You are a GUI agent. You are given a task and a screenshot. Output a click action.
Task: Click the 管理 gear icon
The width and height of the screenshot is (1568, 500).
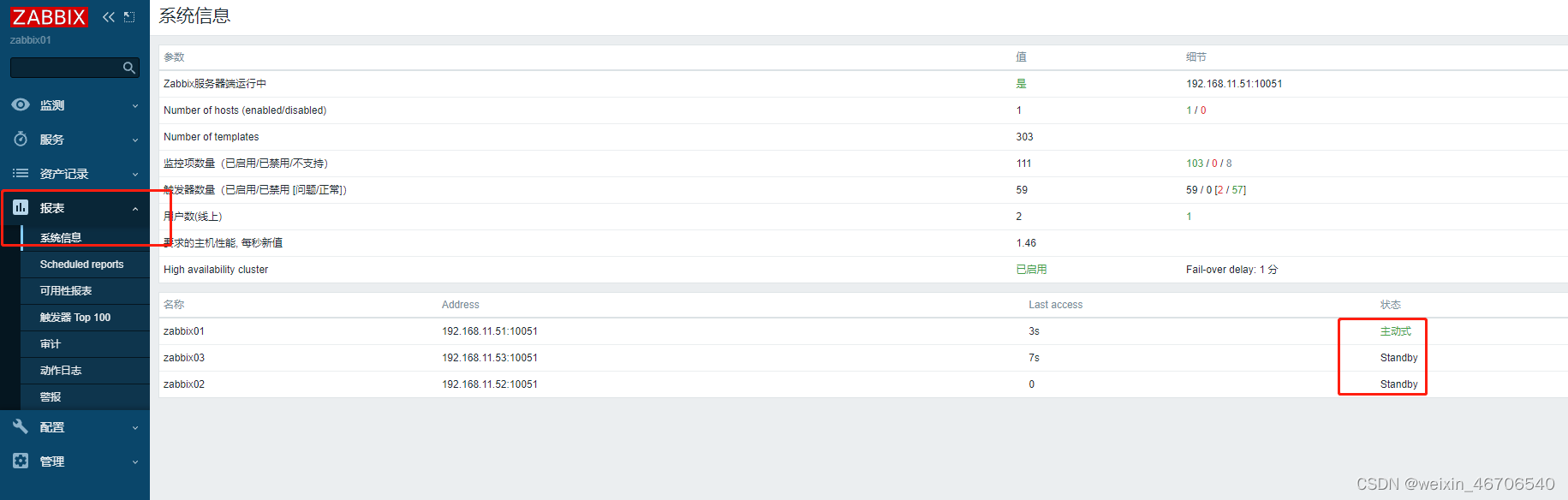pyautogui.click(x=21, y=461)
